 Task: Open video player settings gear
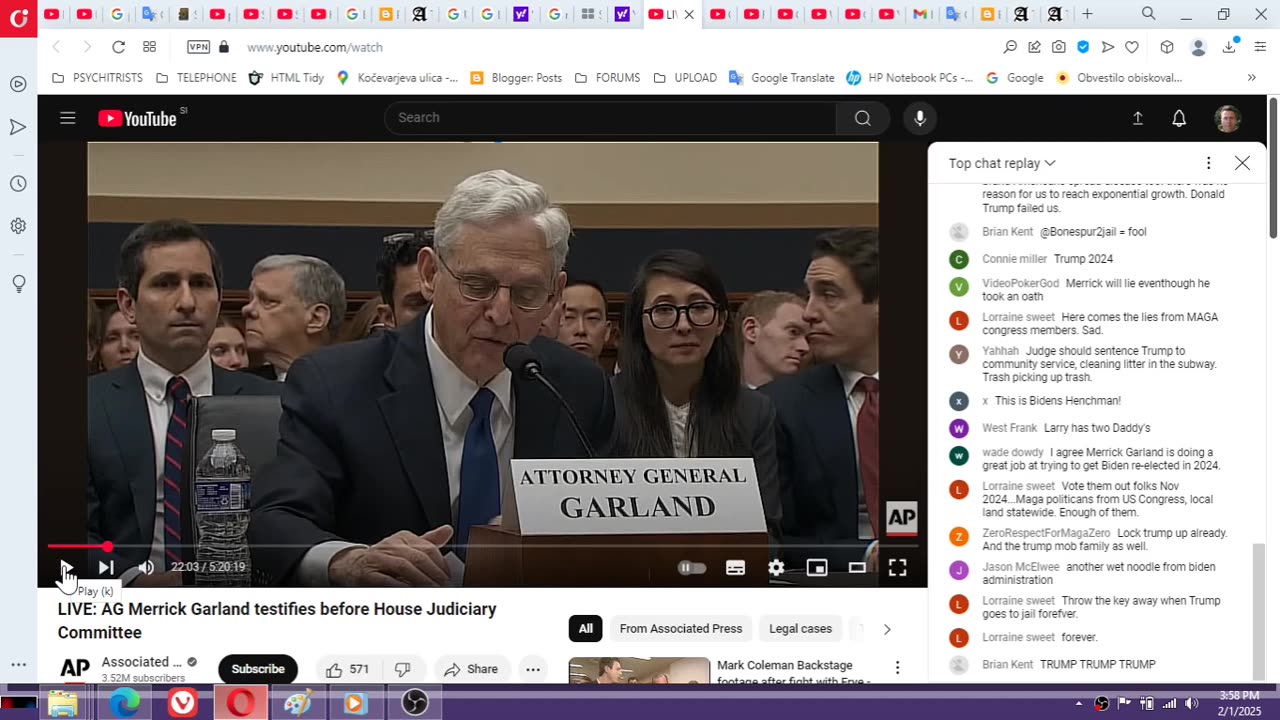tap(776, 568)
